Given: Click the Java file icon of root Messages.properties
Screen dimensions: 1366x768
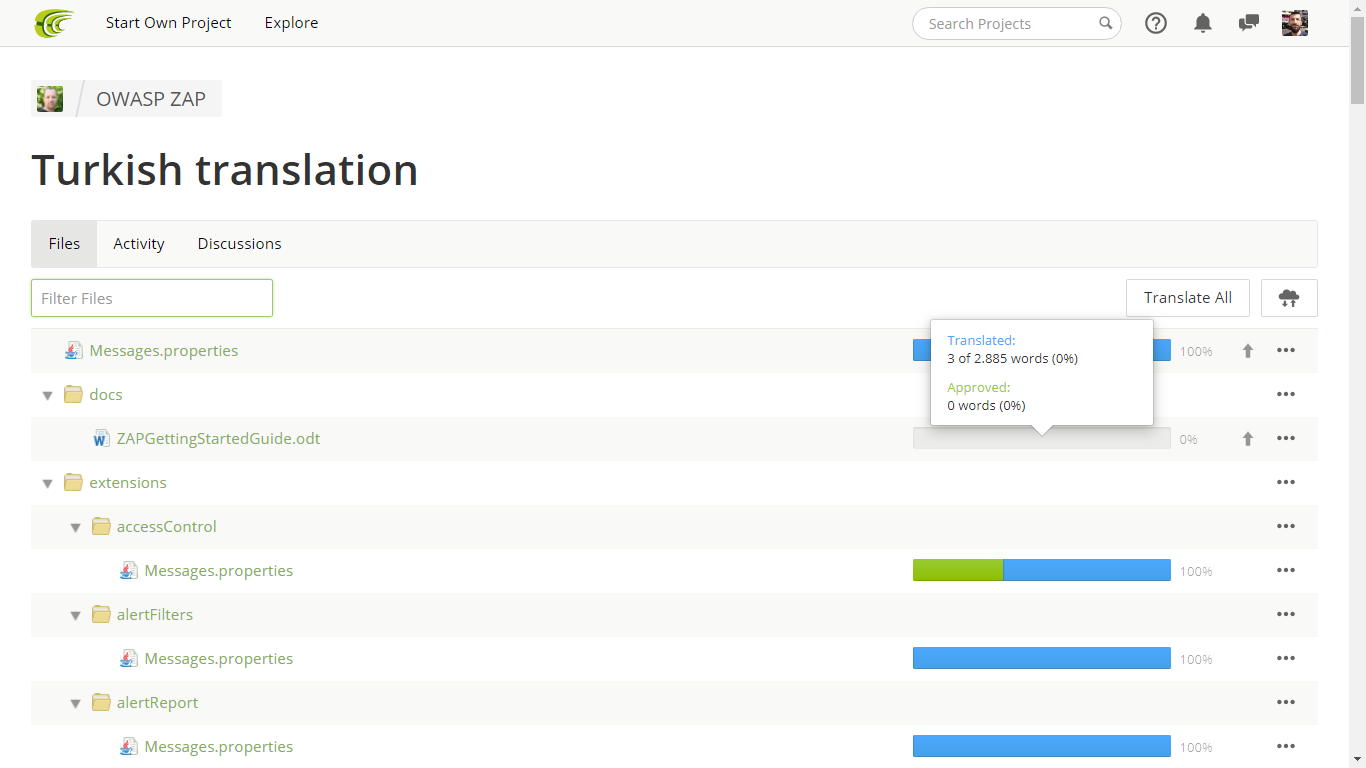Looking at the screenshot, I should 73,350.
